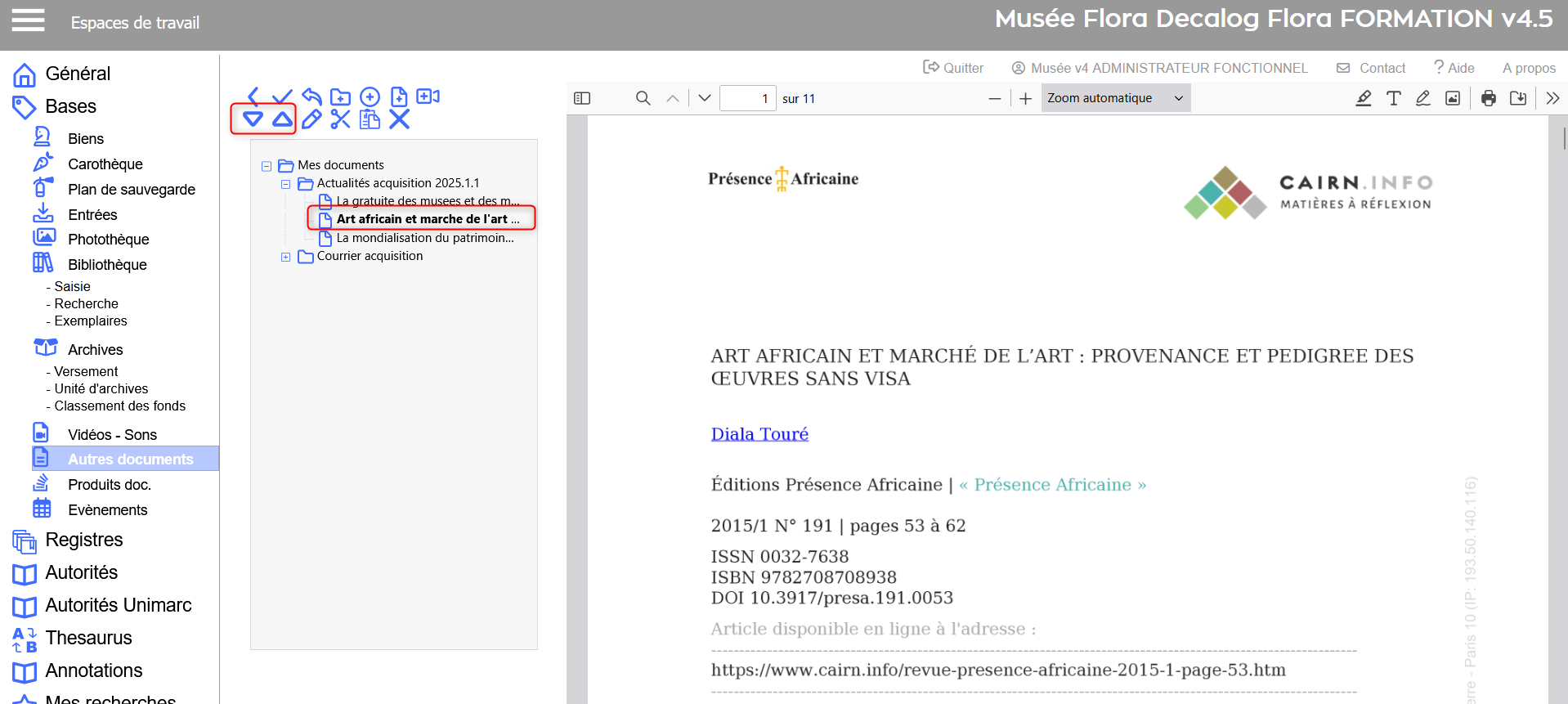Click the add new folder icon
The height and width of the screenshot is (704, 1568).
click(340, 96)
